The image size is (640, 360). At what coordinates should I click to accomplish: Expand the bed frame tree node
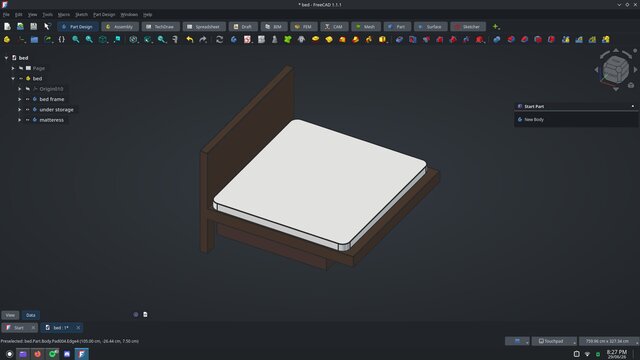[20, 99]
